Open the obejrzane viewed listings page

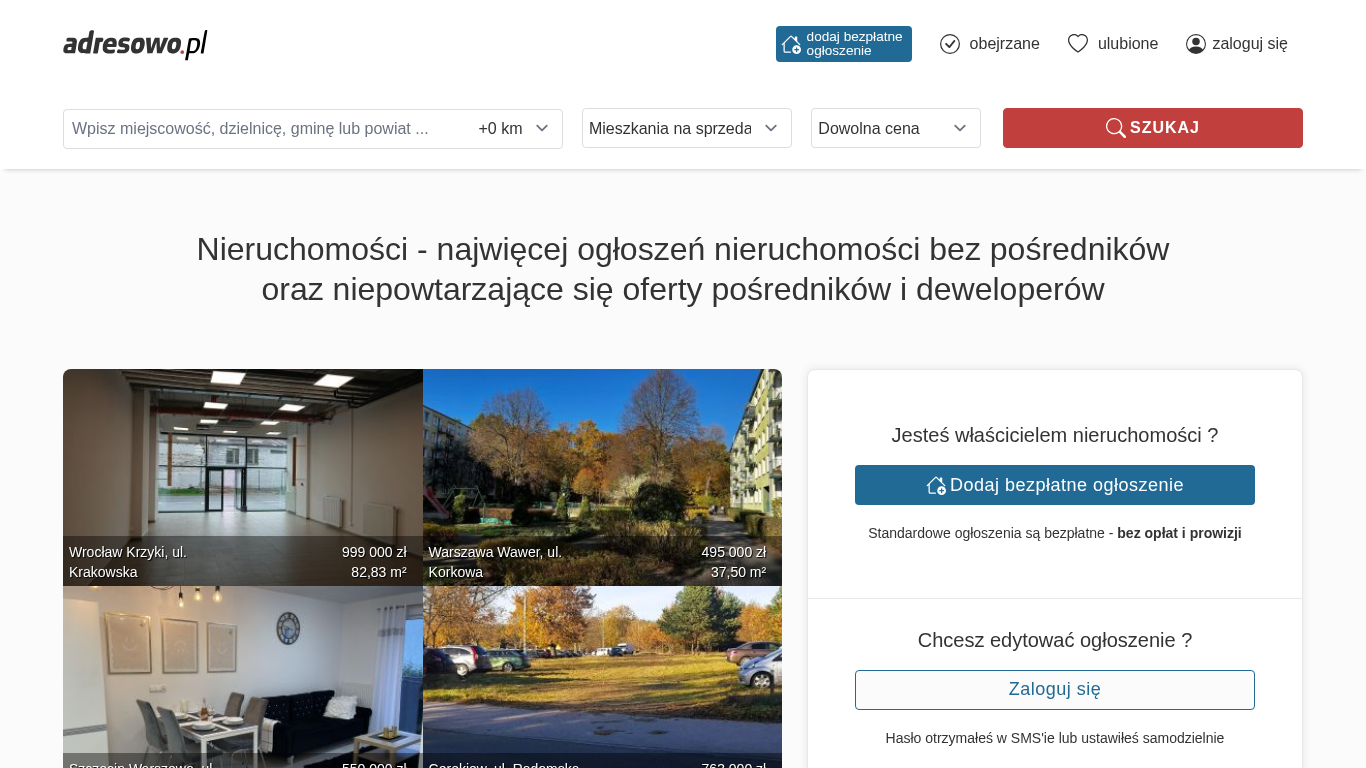[x=1003, y=44]
